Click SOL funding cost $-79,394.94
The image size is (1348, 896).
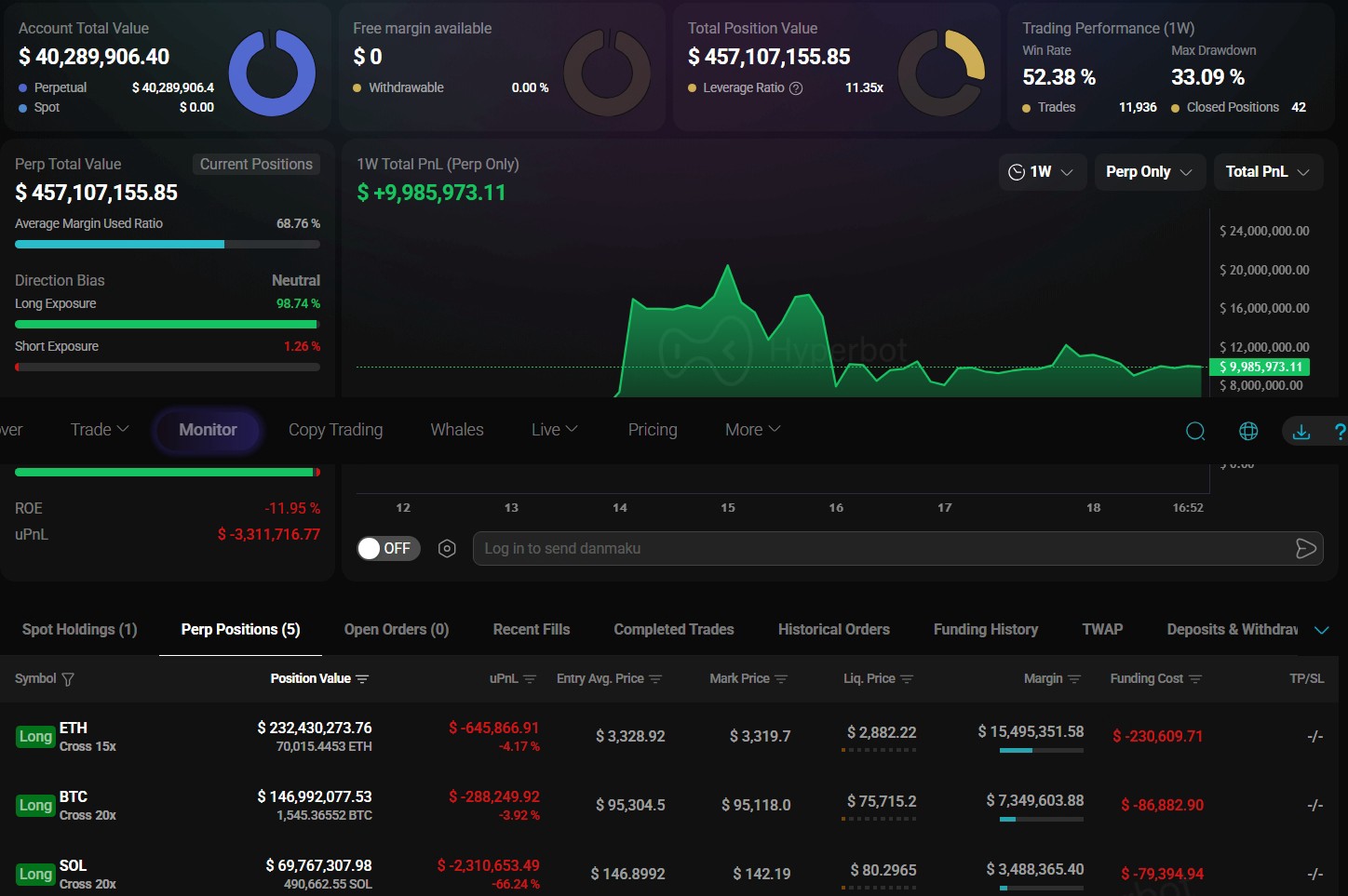[1162, 875]
